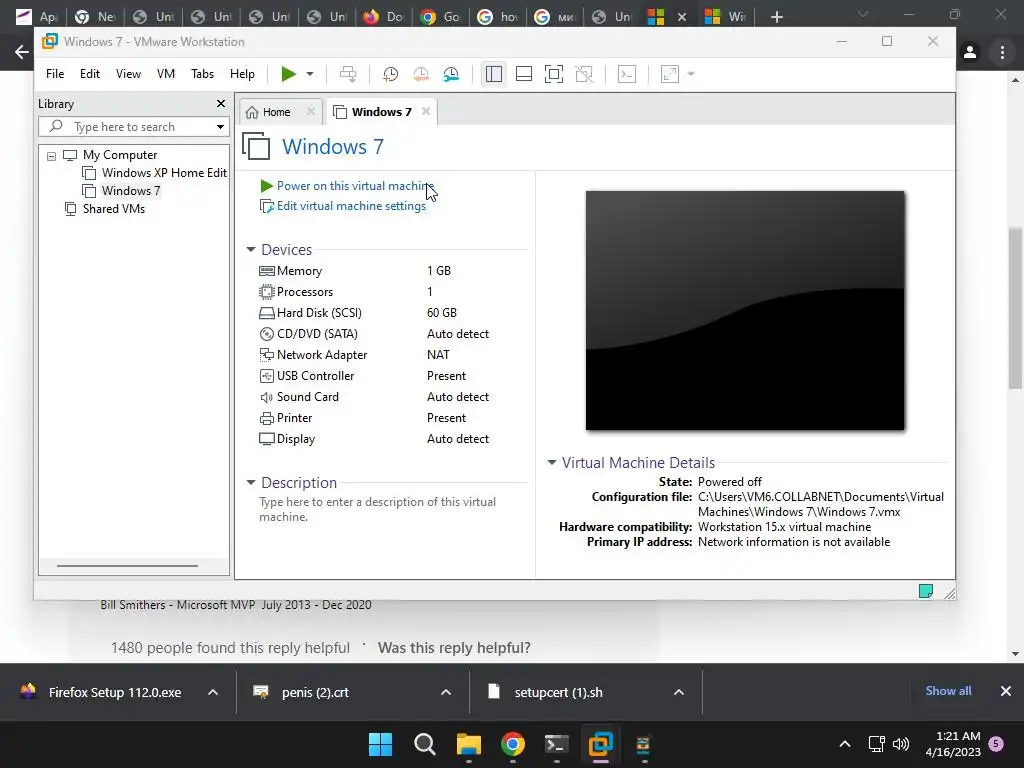The height and width of the screenshot is (768, 1024).
Task: Click the Sound Card icon
Action: click(266, 397)
